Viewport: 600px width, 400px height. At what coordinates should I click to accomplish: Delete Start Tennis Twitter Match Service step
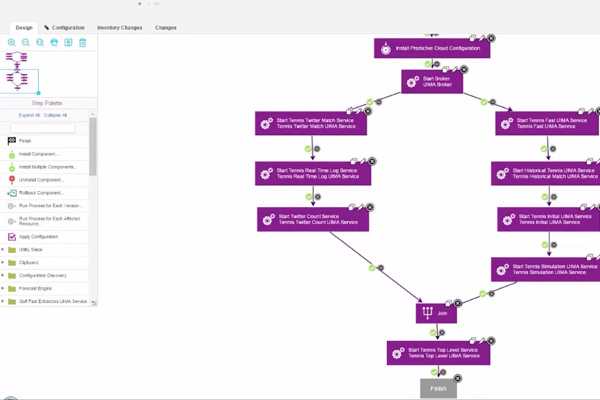[x=368, y=111]
